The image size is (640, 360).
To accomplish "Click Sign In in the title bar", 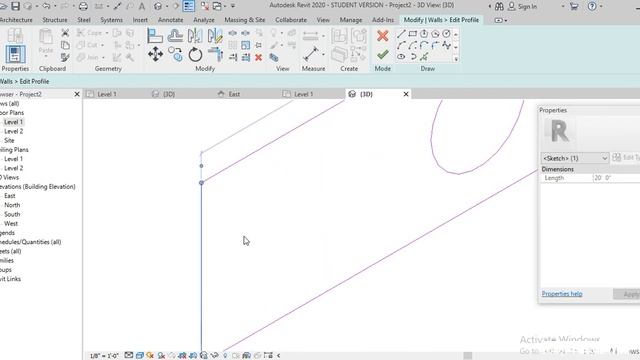I will pos(527,7).
